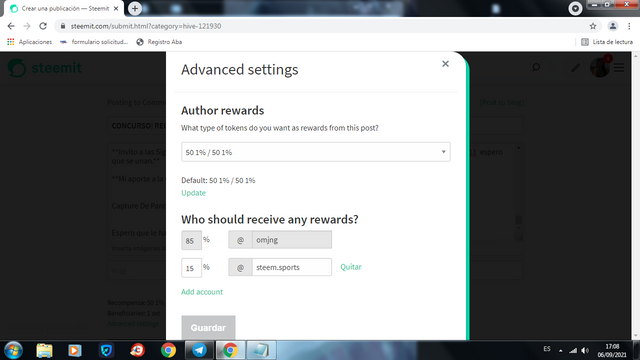Click the volume speaker tray icon
This screenshot has height=360, width=640.
tap(585, 350)
